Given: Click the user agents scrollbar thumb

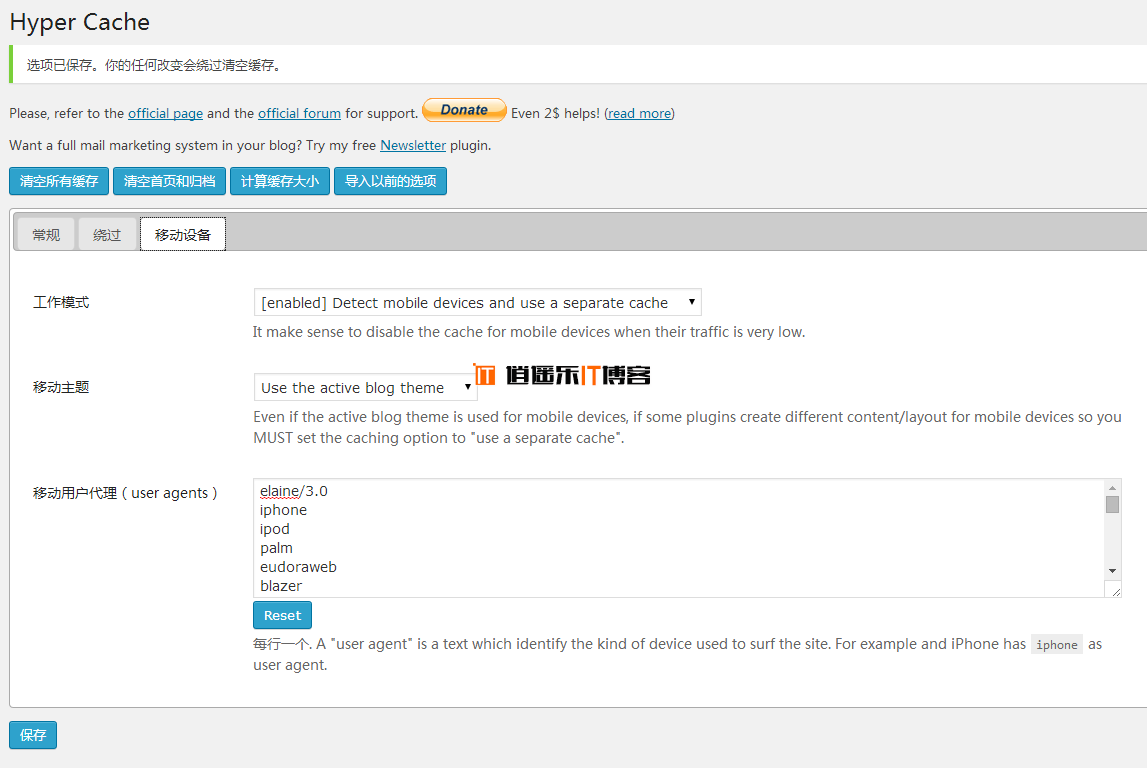Looking at the screenshot, I should pyautogui.click(x=1112, y=505).
